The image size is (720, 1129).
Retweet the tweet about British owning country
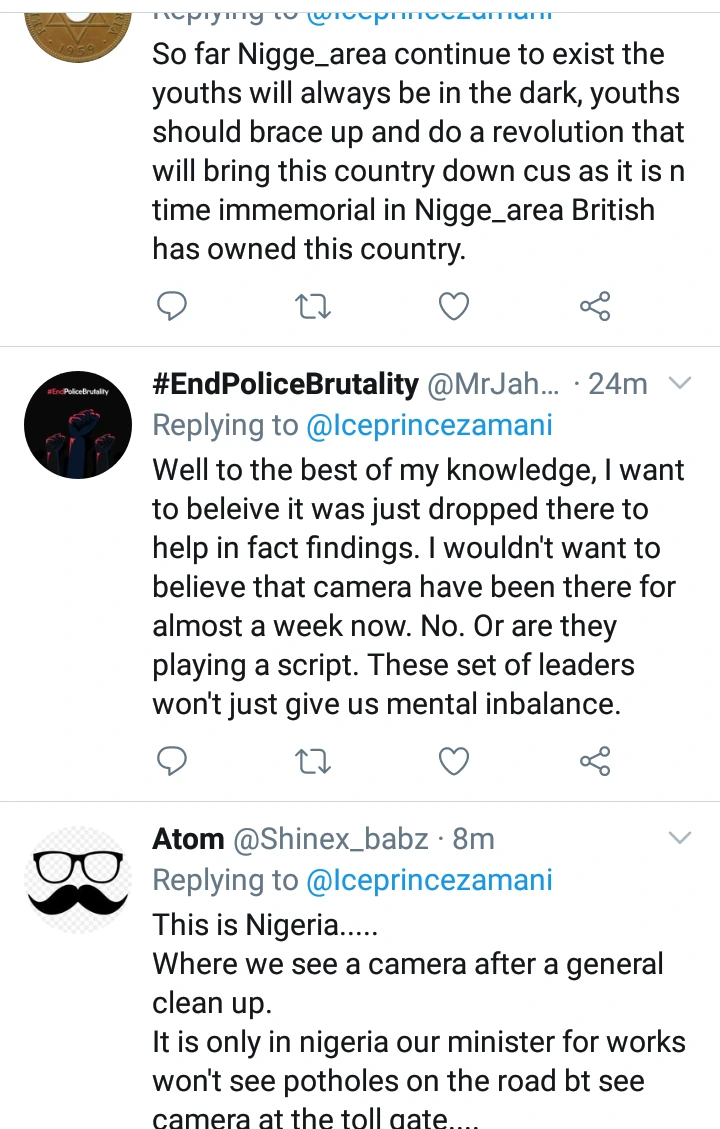click(314, 307)
